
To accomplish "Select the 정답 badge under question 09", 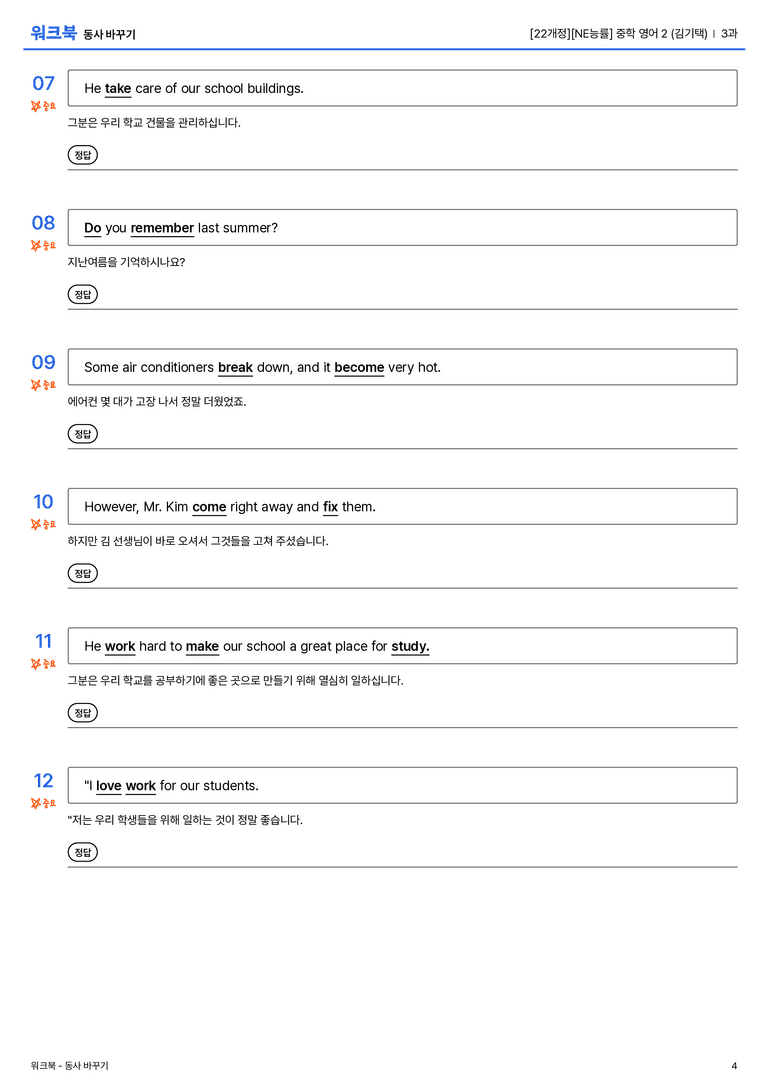I will [82, 433].
